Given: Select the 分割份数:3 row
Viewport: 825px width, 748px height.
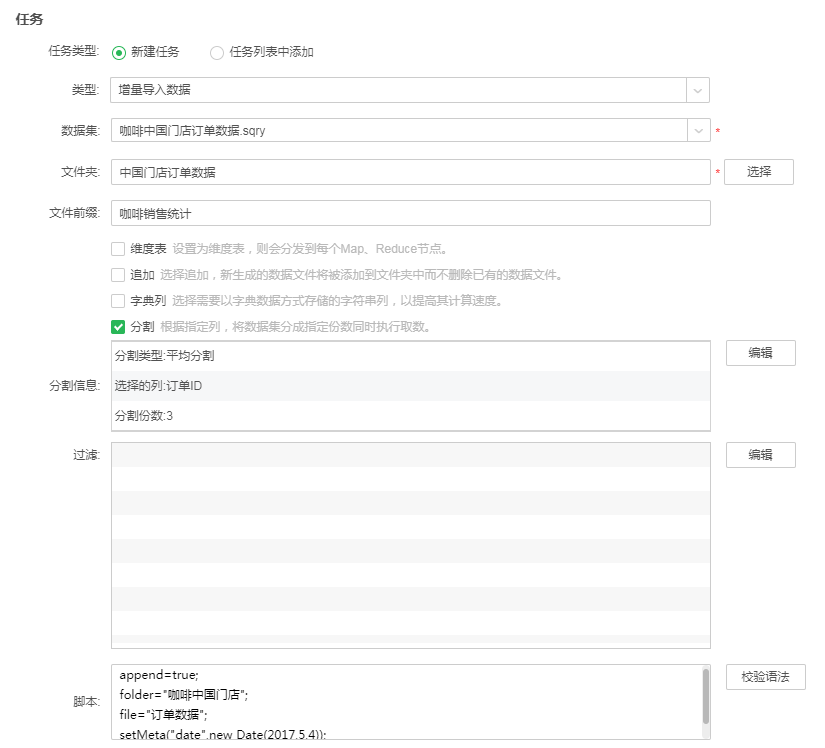Looking at the screenshot, I should point(410,416).
